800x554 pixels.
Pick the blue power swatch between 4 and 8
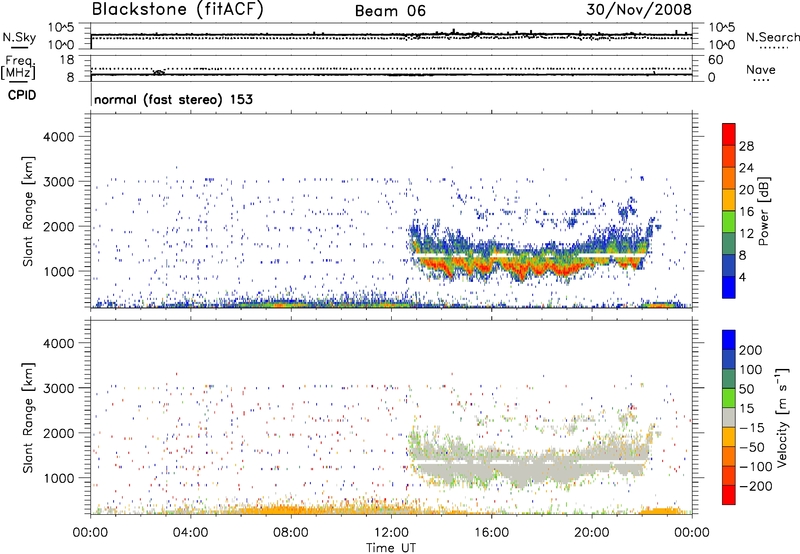click(729, 266)
